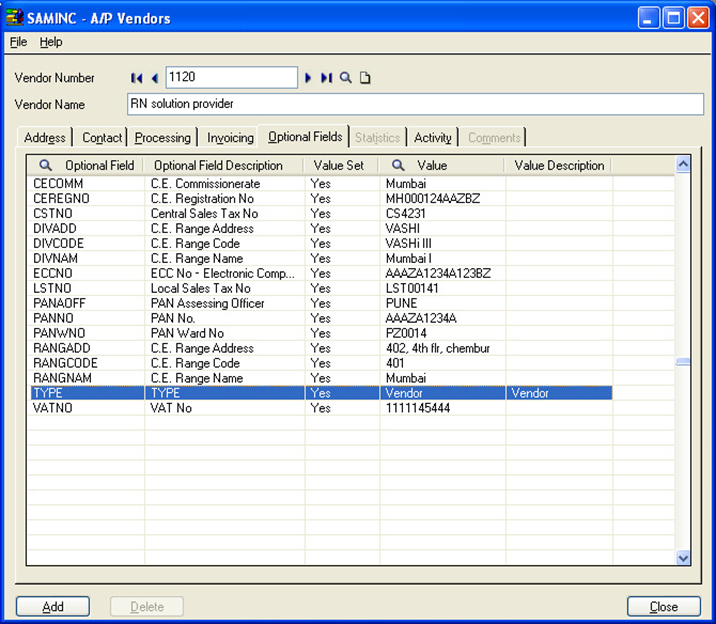
Task: Click the AAAZA1234A123BZ value cell
Action: tap(442, 273)
